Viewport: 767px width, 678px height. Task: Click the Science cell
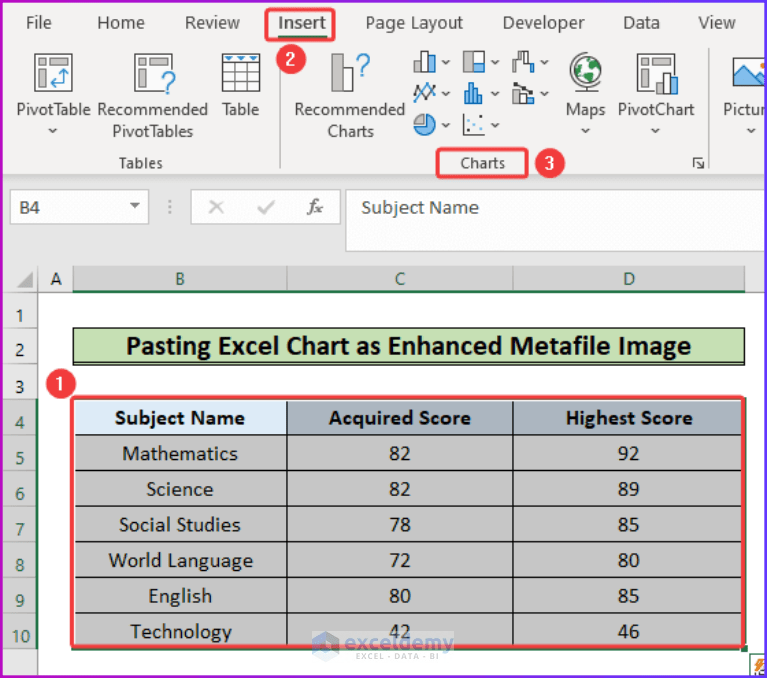point(180,489)
